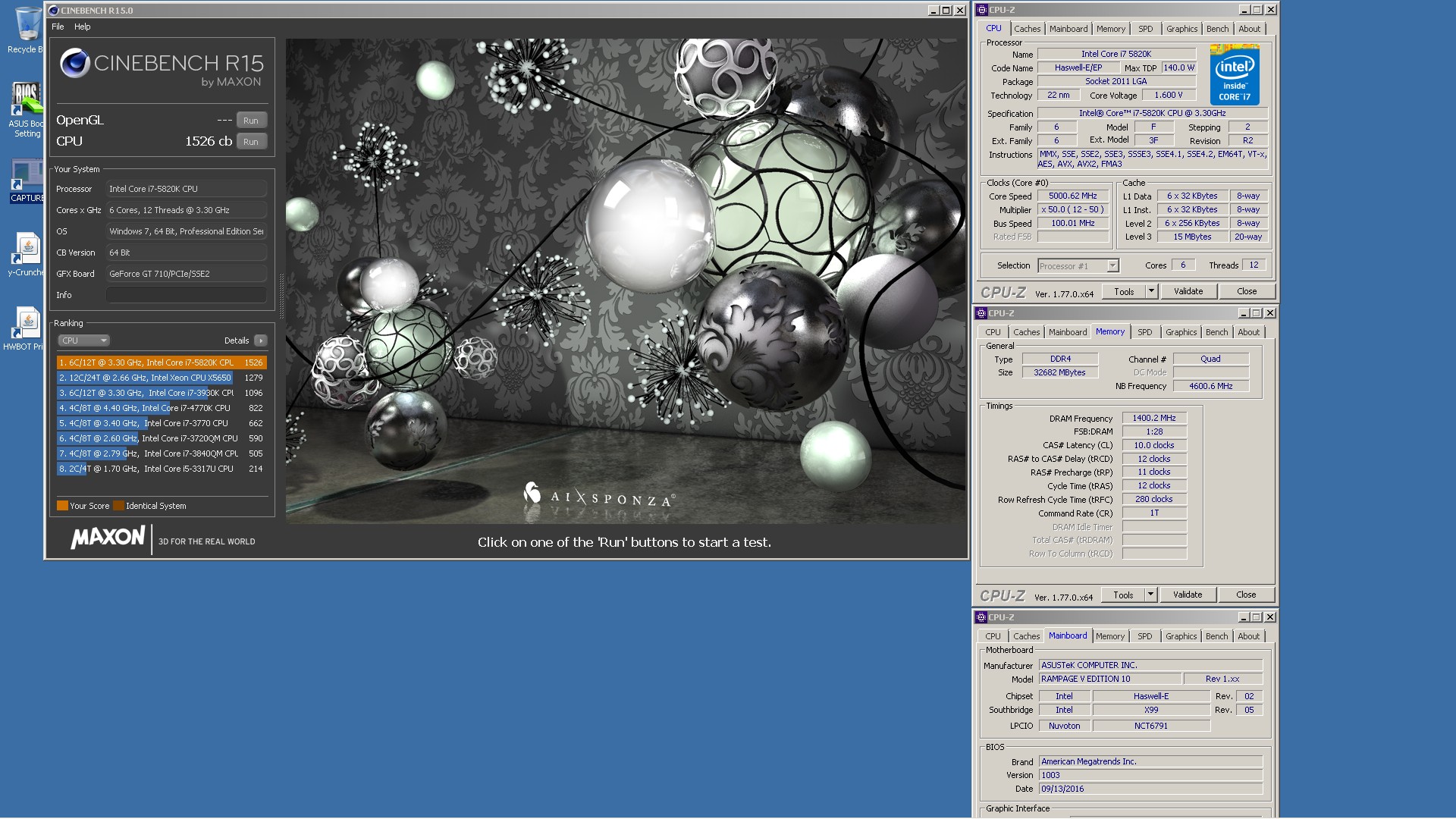This screenshot has width=1456, height=819.
Task: Click the rendered AIXSPONZA scene image
Action: click(x=626, y=281)
